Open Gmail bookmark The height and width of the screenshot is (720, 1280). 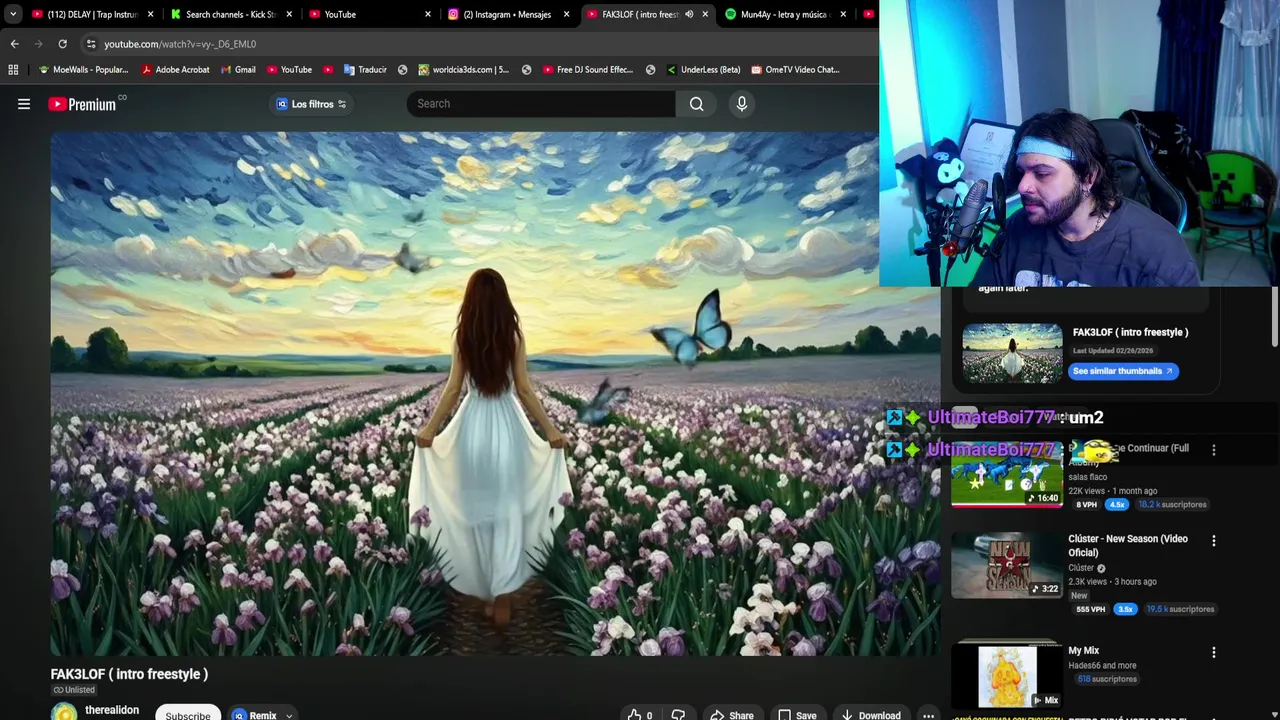coord(238,70)
